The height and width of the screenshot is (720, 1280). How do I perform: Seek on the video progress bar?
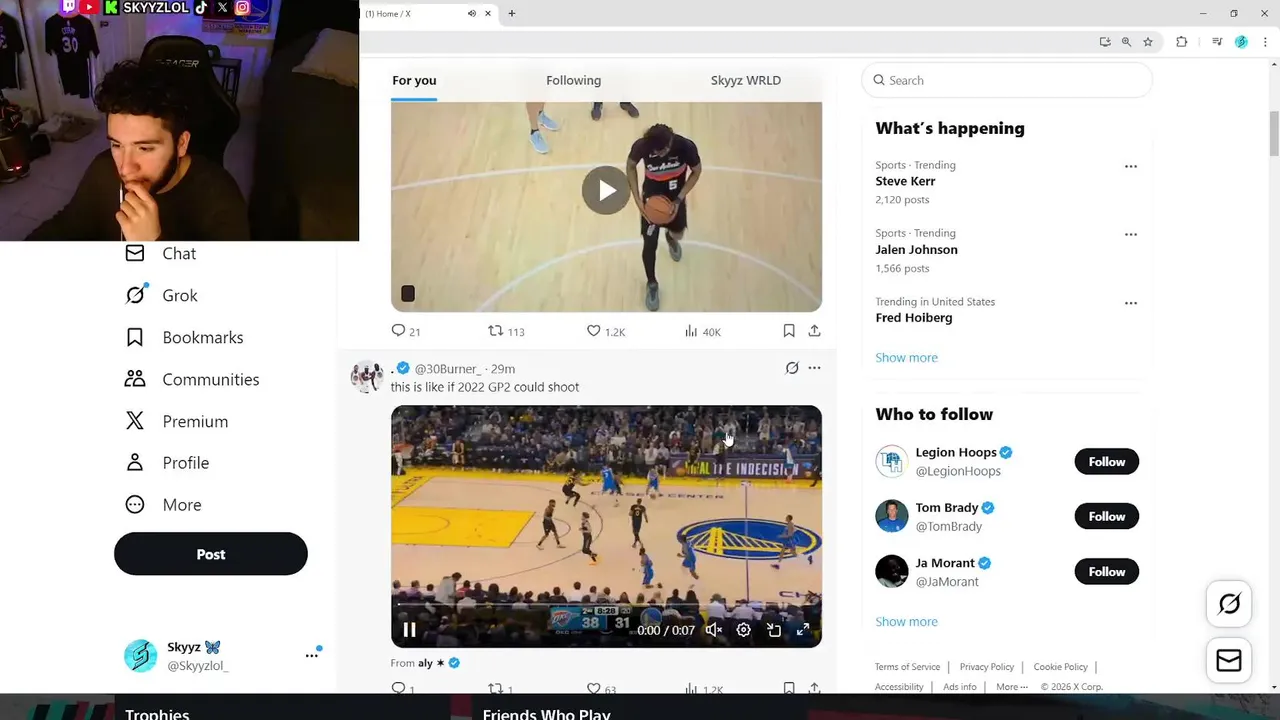click(606, 604)
